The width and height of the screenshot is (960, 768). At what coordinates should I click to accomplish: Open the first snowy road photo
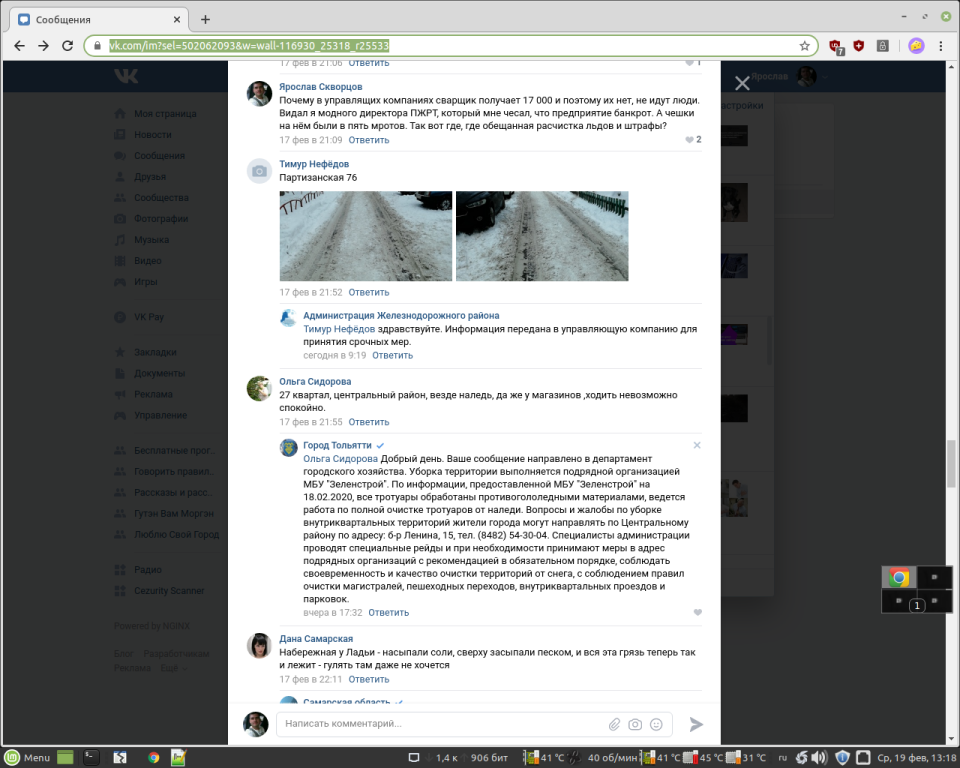coord(365,236)
